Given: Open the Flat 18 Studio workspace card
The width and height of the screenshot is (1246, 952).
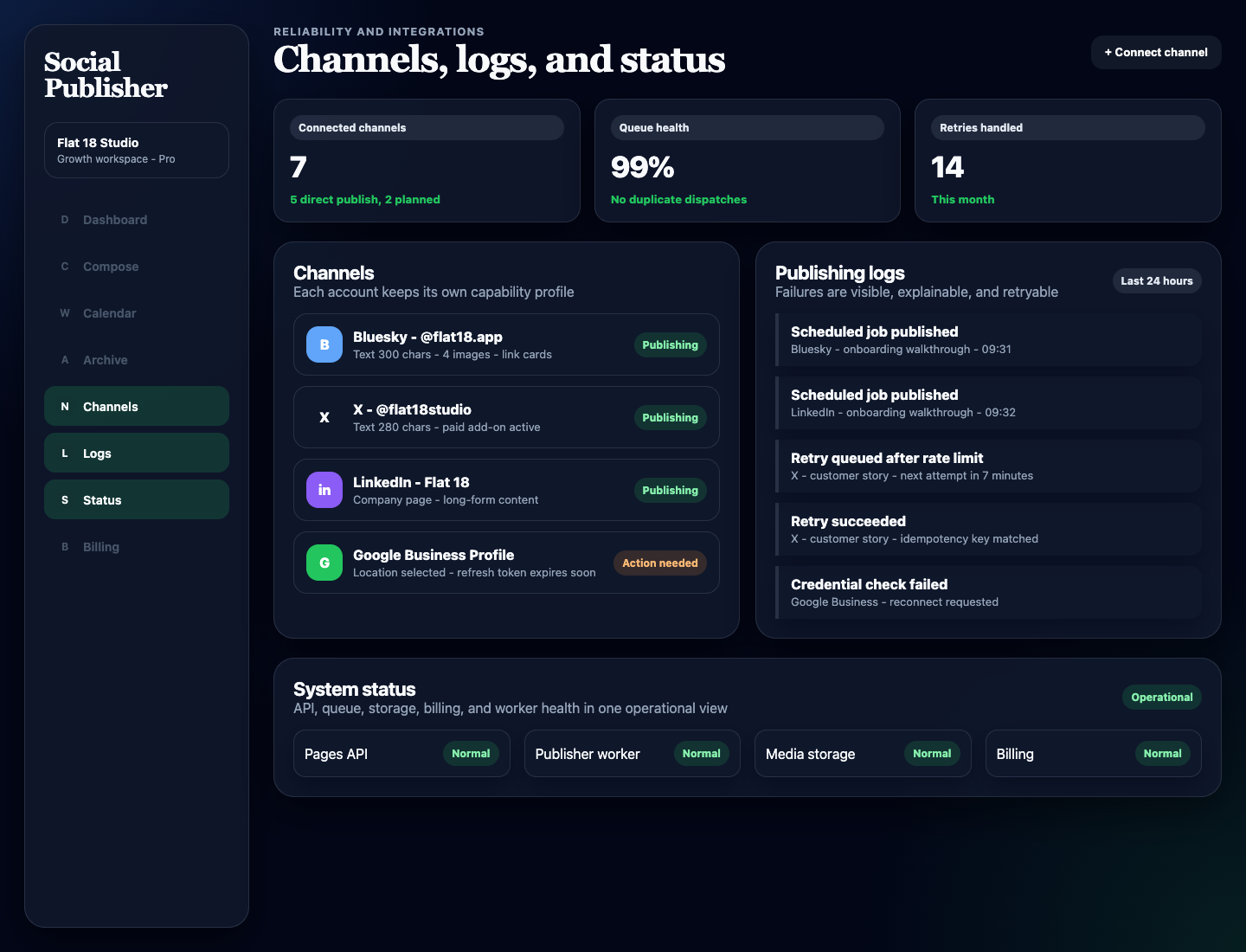Looking at the screenshot, I should [137, 150].
